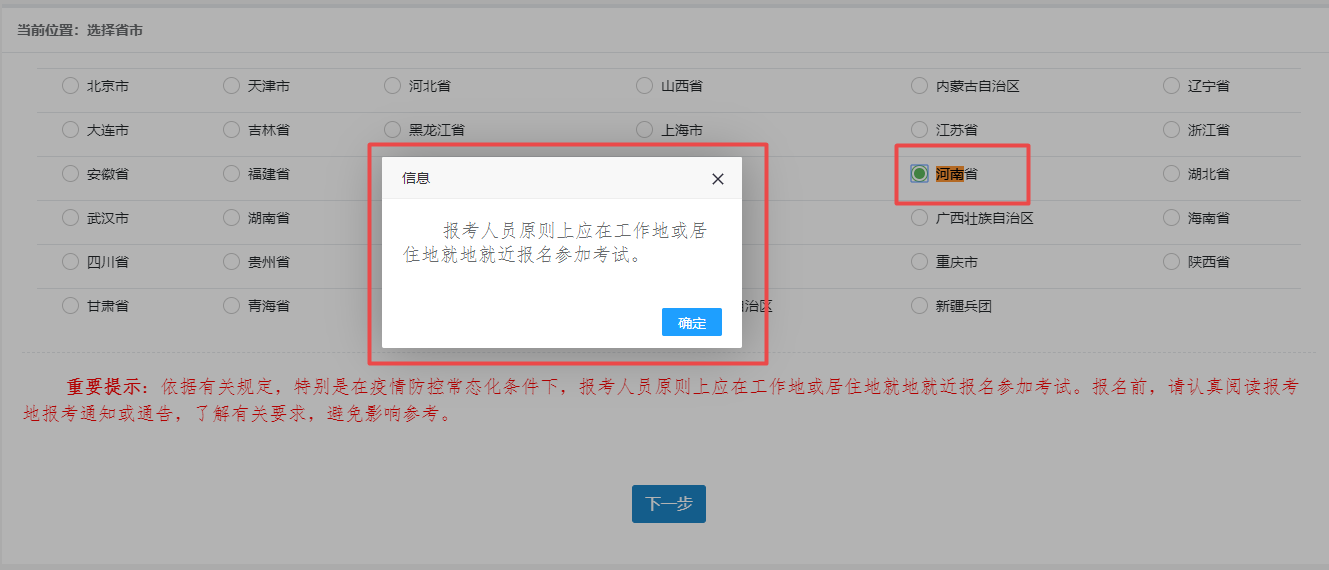Choose the 湖北省 radio option
The height and width of the screenshot is (570, 1329).
pyautogui.click(x=1171, y=174)
